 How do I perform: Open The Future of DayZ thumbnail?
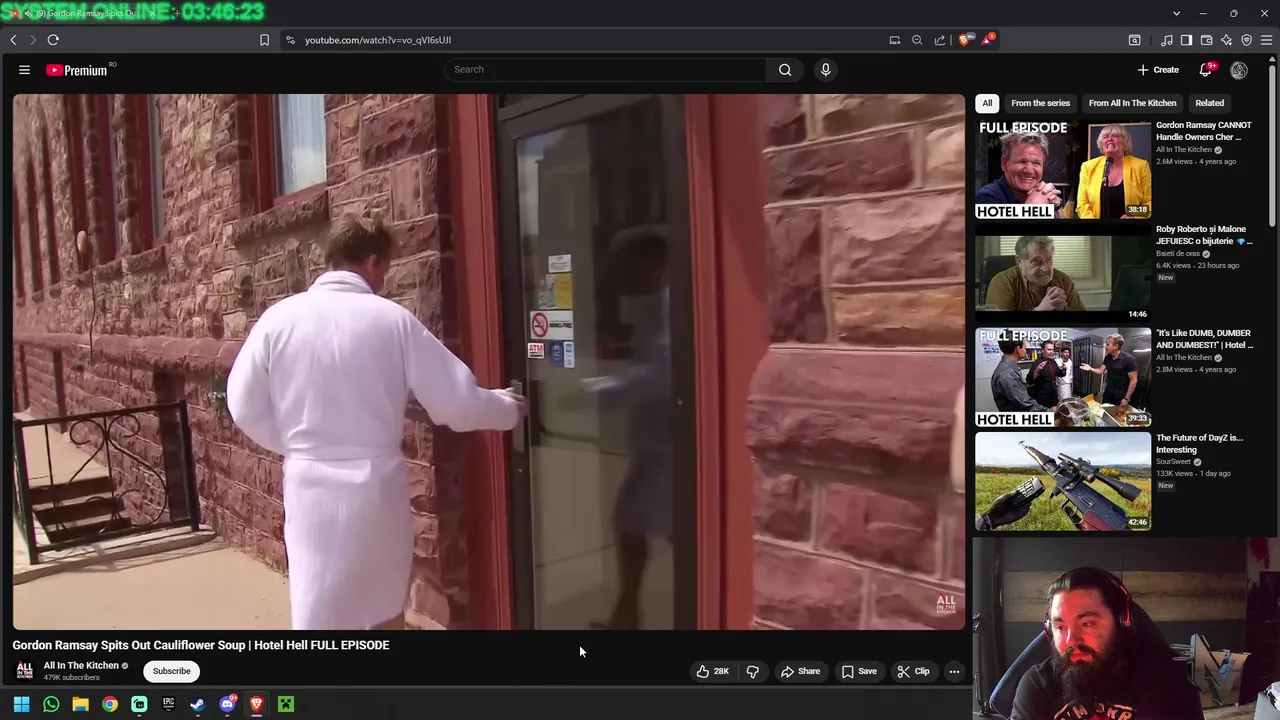coord(1063,481)
